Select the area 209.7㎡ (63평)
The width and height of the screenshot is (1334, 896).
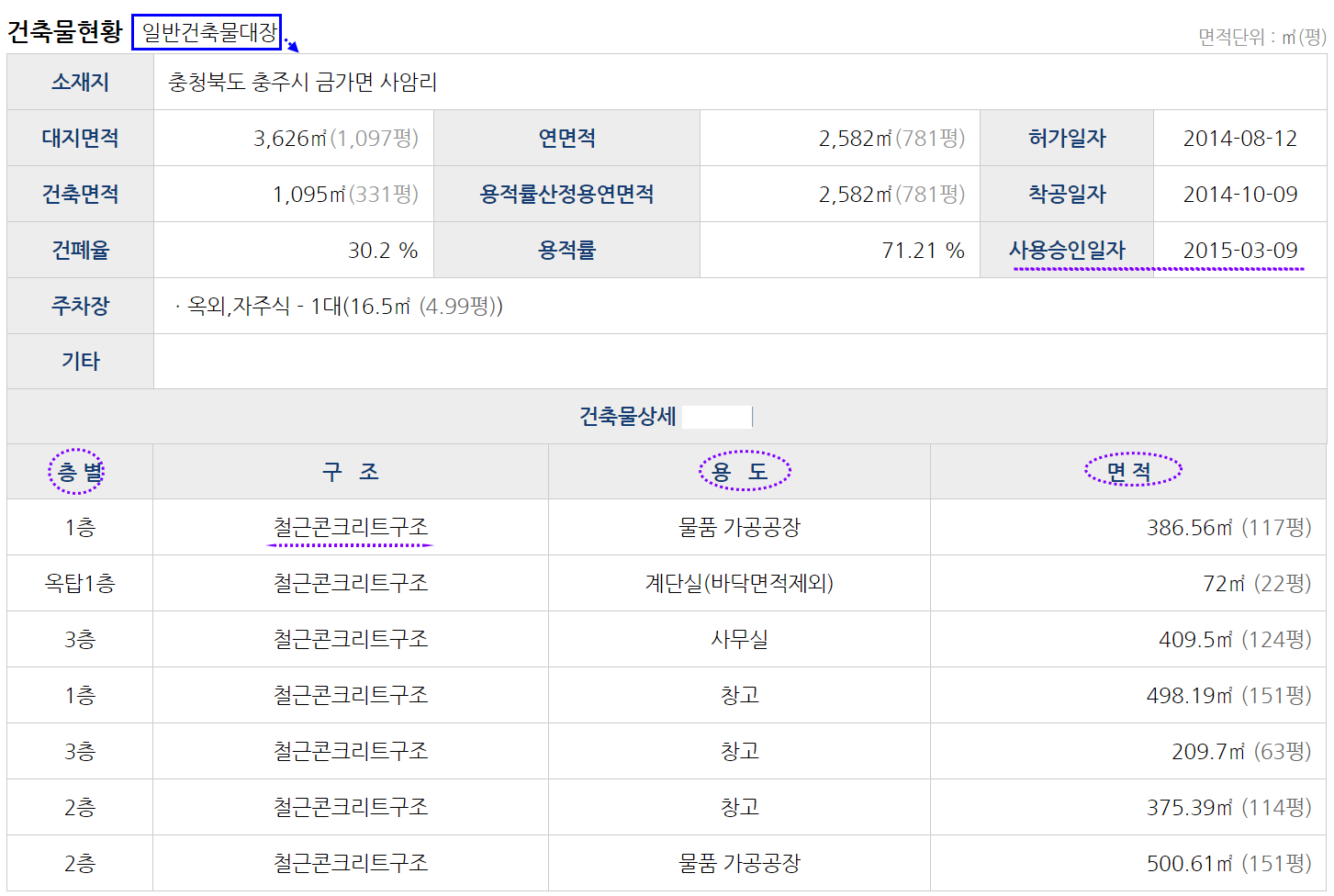[1241, 751]
